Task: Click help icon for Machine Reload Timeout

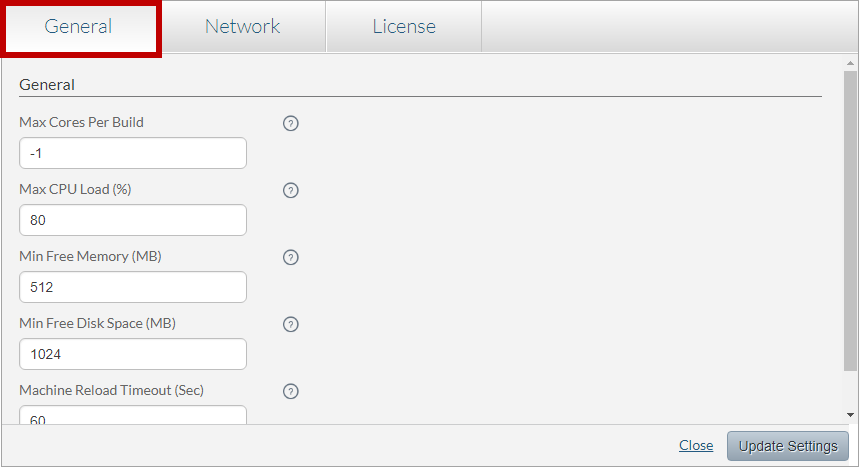Action: tap(290, 391)
